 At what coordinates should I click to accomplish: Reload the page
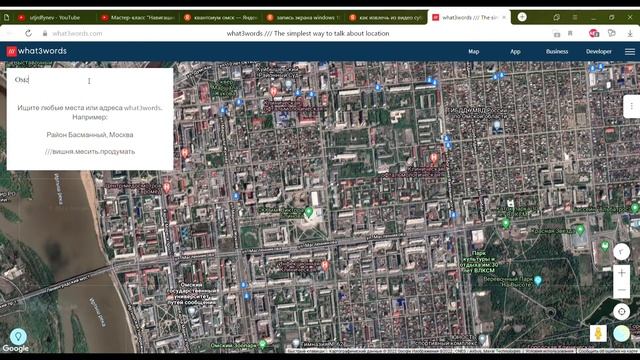pos(28,33)
